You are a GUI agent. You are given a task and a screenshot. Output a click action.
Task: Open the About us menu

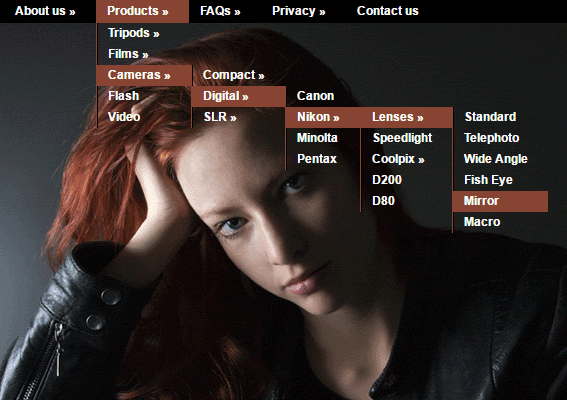pyautogui.click(x=45, y=11)
